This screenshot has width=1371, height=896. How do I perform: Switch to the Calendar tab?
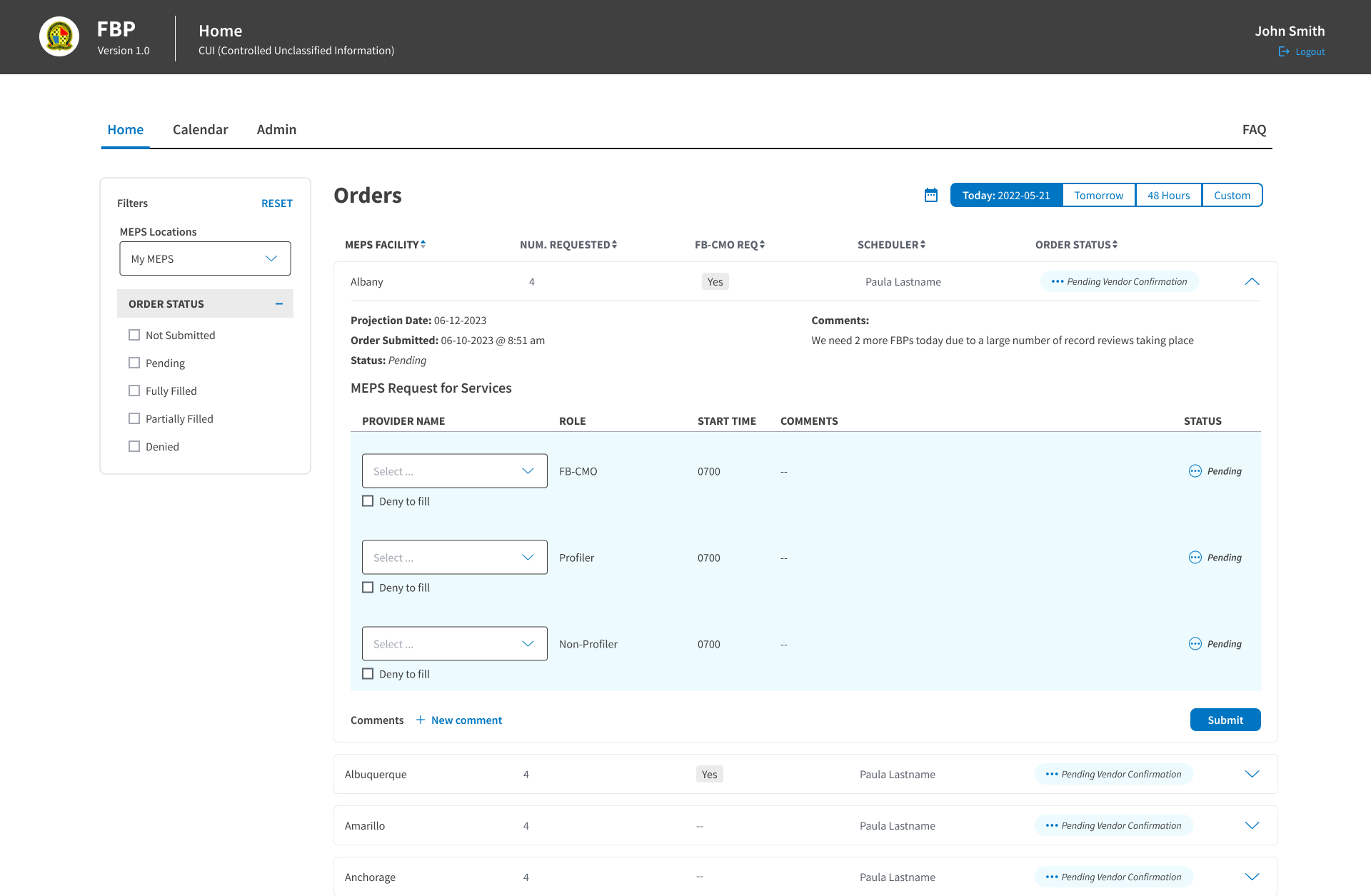(200, 129)
